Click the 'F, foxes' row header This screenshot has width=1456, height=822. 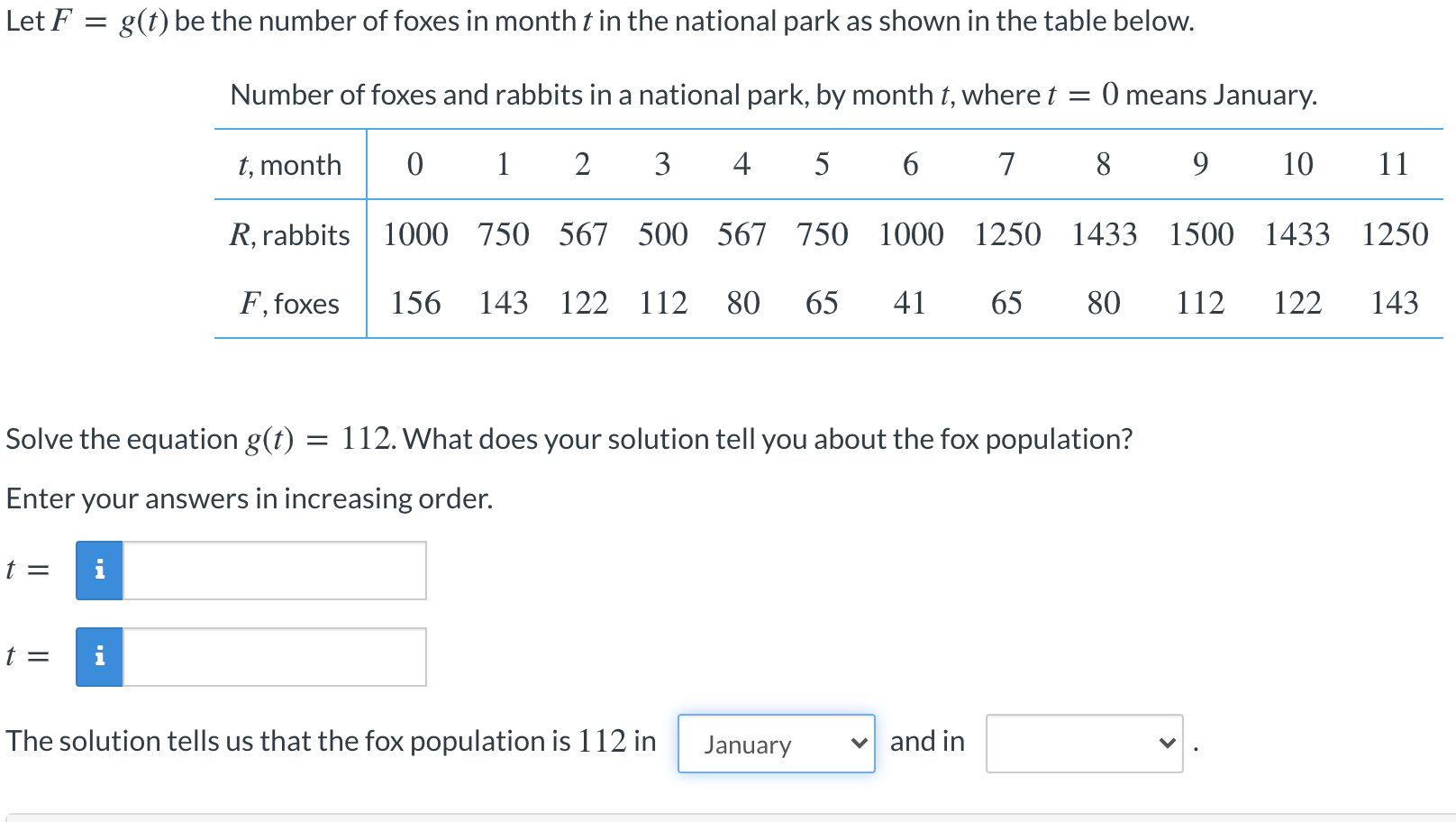click(289, 304)
